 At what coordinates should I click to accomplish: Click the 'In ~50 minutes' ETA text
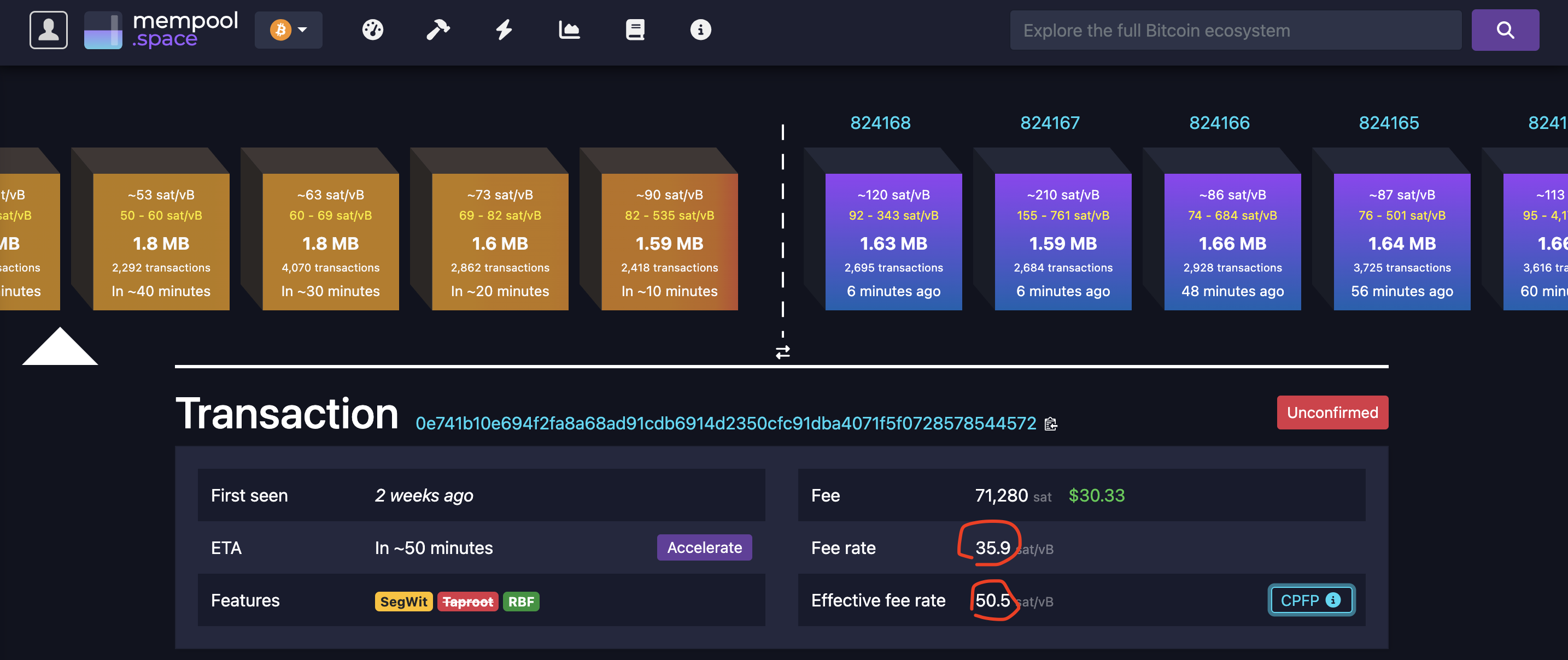click(x=434, y=548)
